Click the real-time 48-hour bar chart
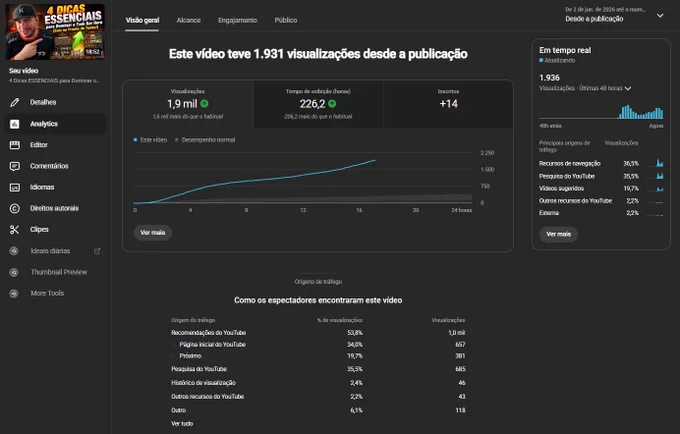 (601, 111)
